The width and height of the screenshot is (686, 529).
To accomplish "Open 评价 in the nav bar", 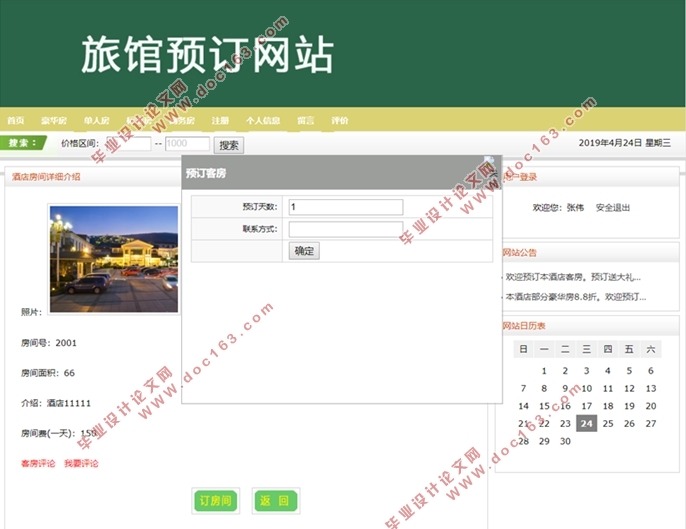I will 340,120.
